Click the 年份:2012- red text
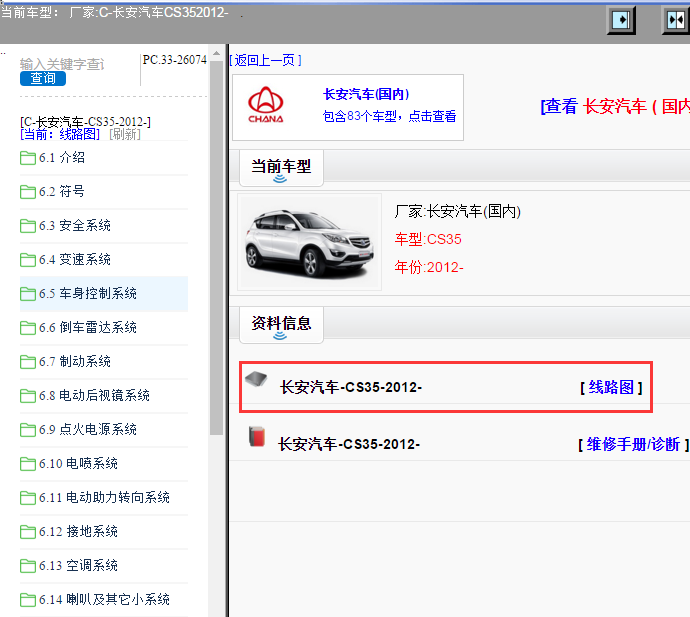 [429, 267]
